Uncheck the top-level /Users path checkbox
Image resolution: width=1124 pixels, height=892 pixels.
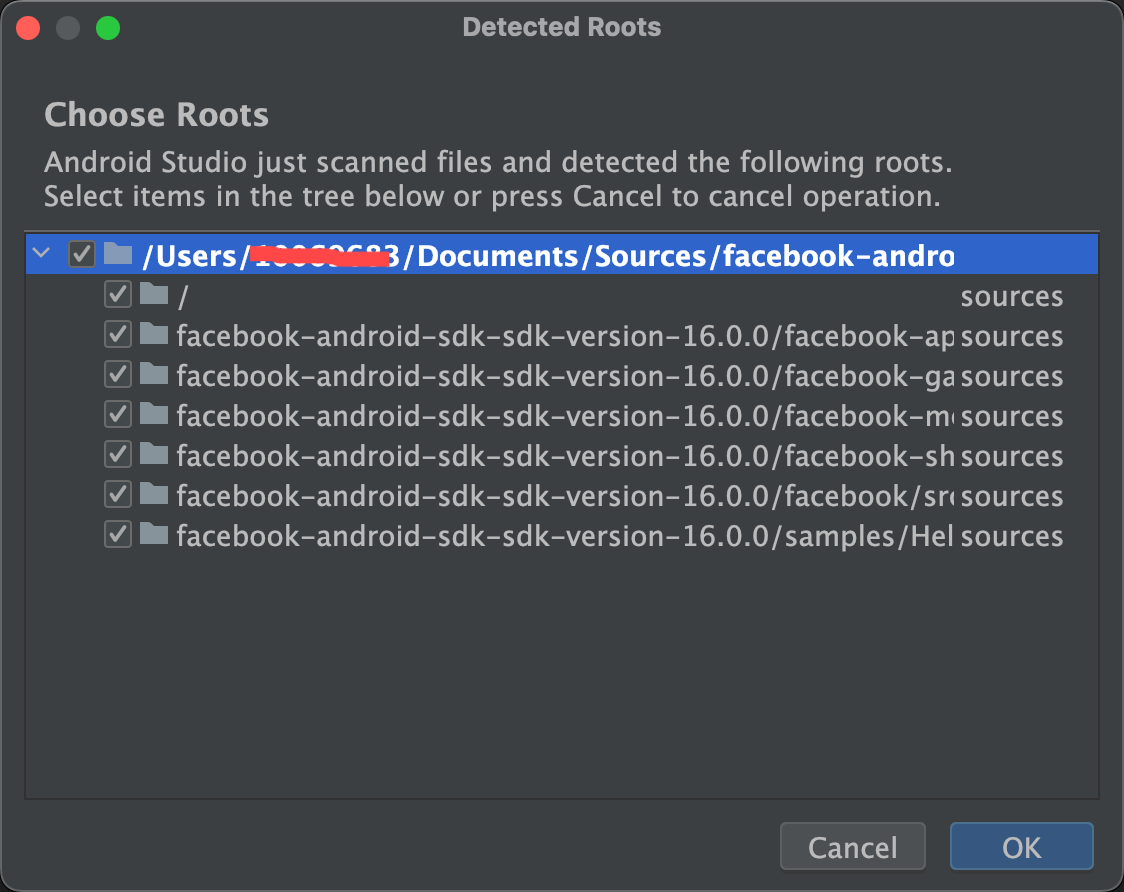[82, 254]
